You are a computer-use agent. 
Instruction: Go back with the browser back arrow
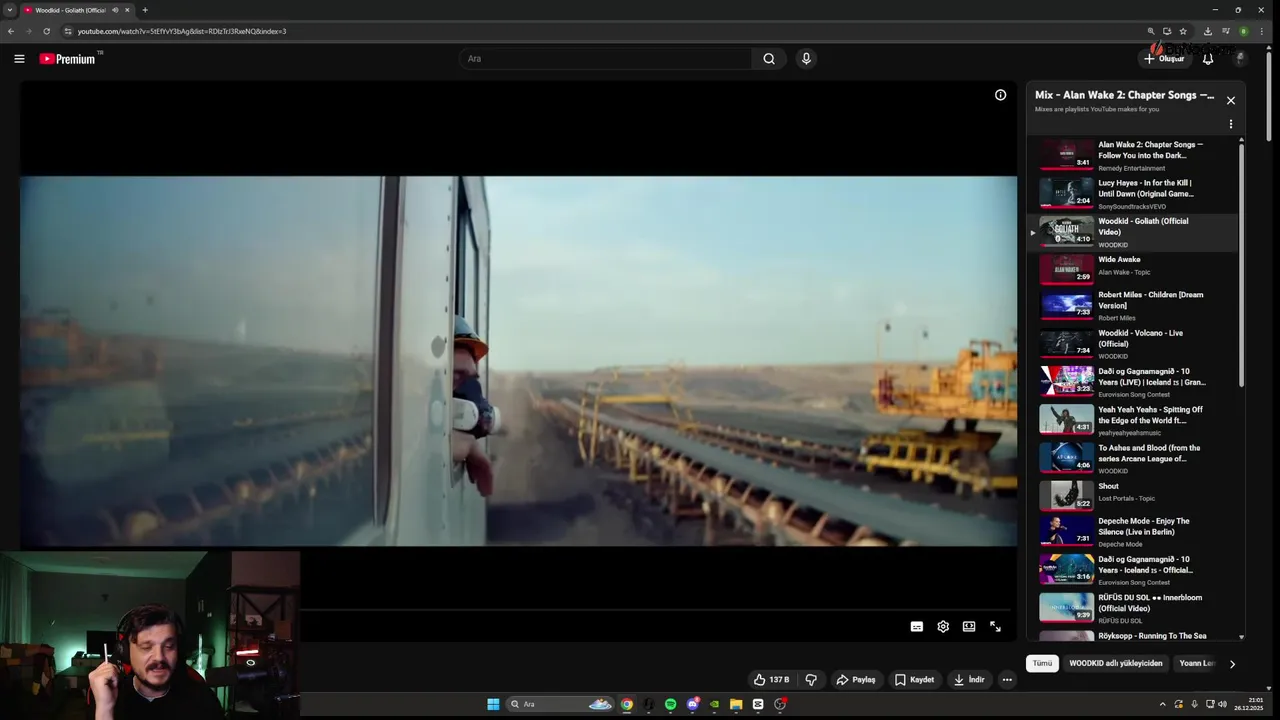[x=11, y=31]
